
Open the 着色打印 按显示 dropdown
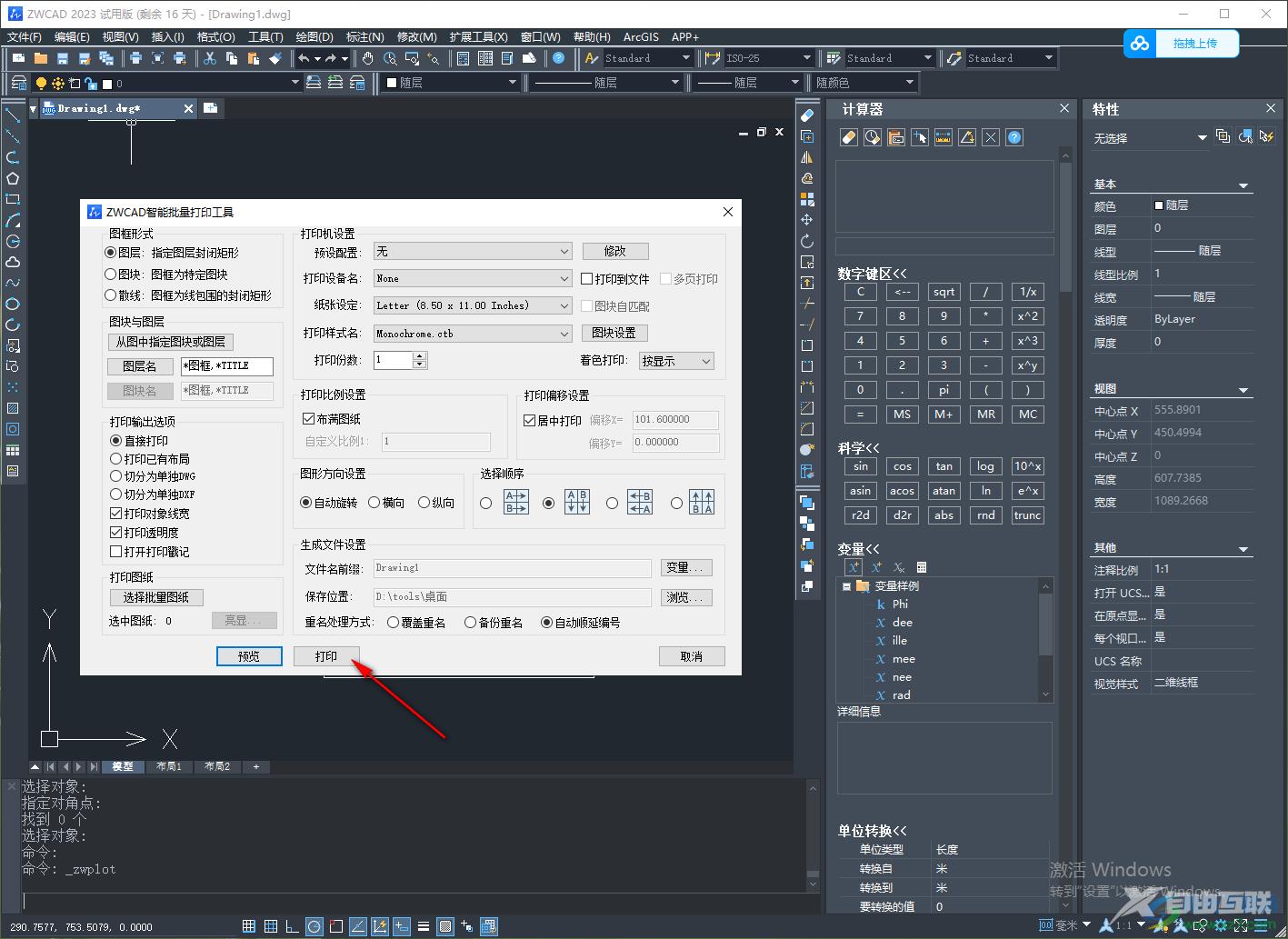[676, 361]
